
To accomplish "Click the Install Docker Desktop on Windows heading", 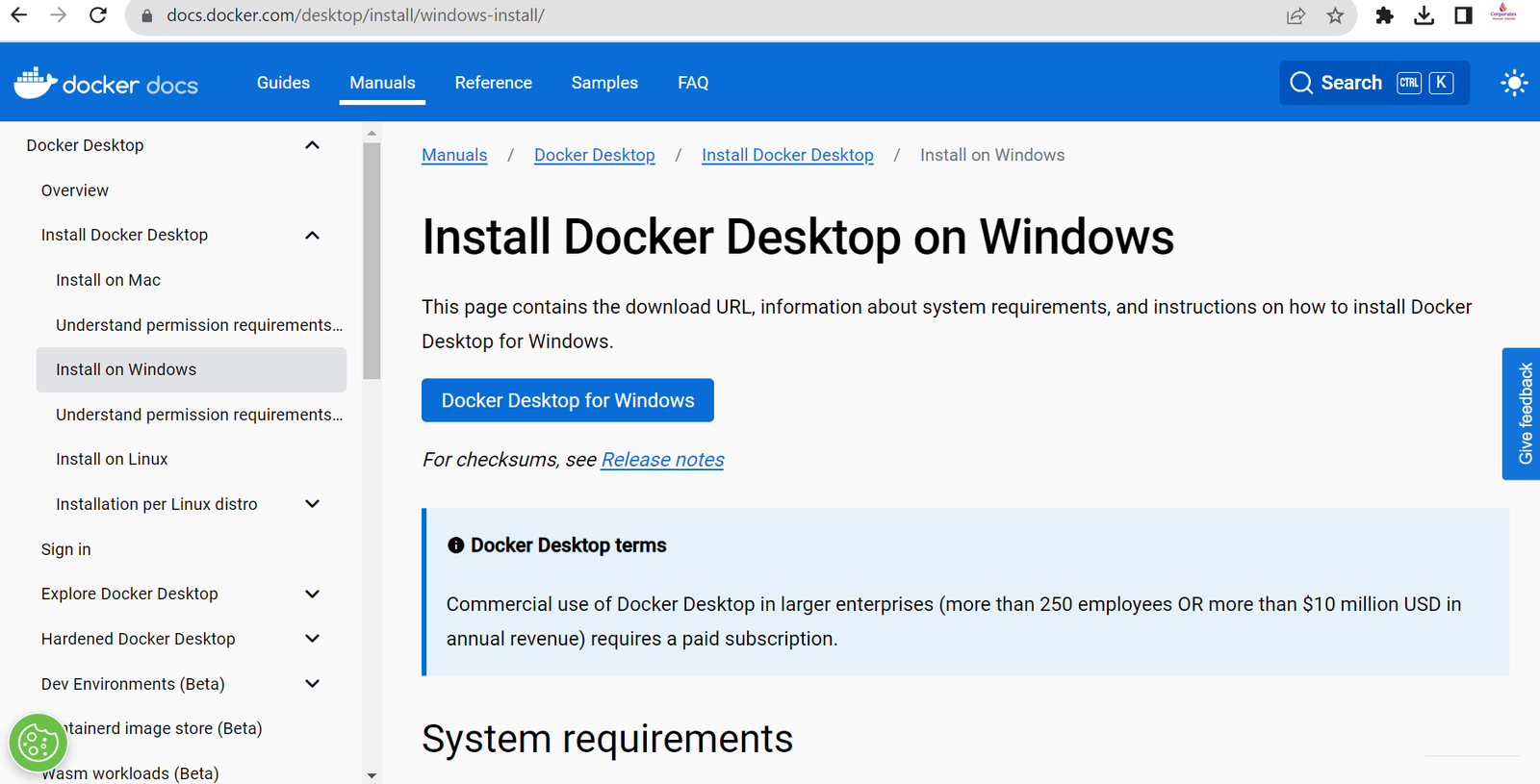I will [798, 237].
